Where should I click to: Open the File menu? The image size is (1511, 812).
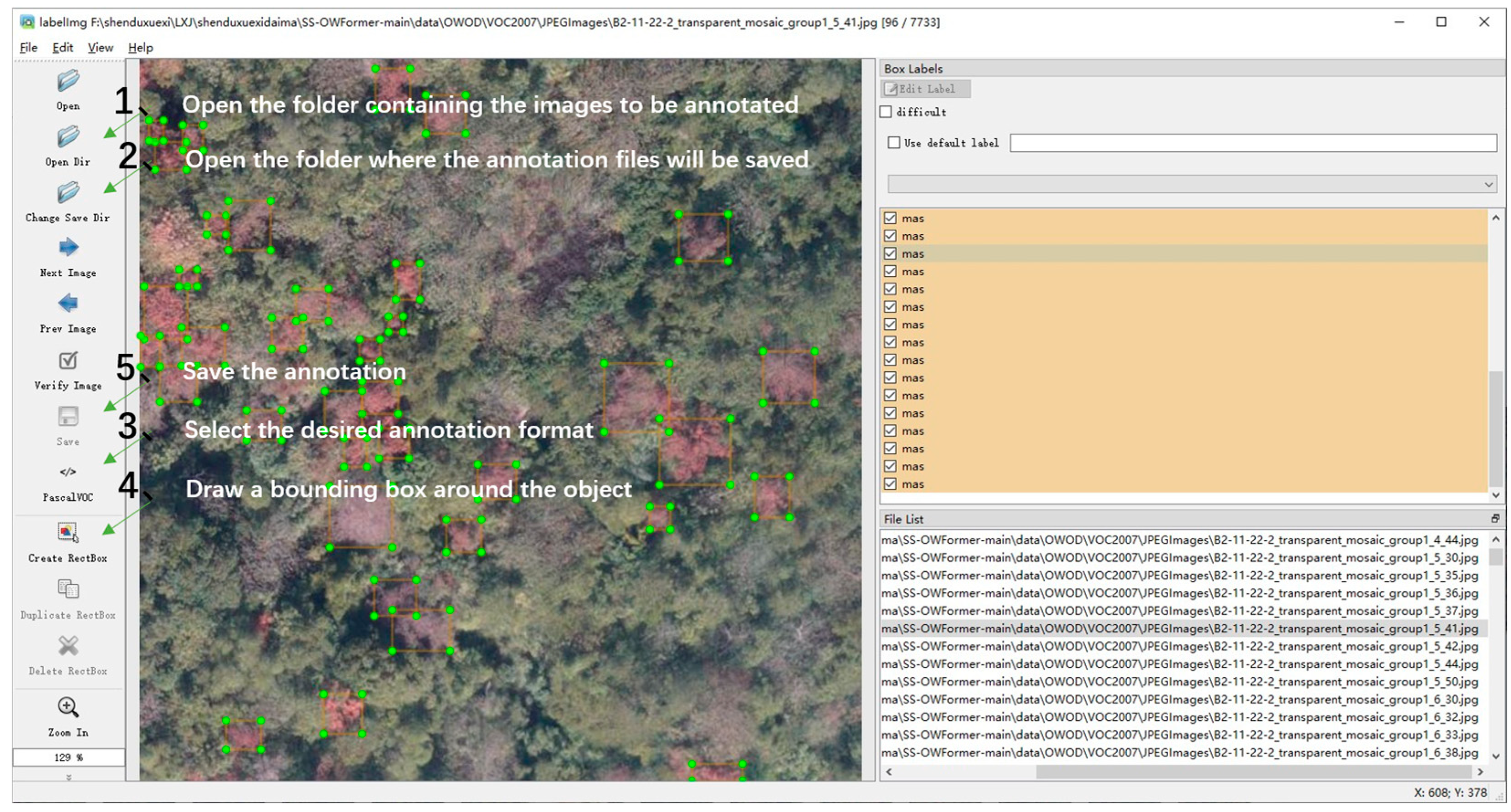[x=28, y=47]
